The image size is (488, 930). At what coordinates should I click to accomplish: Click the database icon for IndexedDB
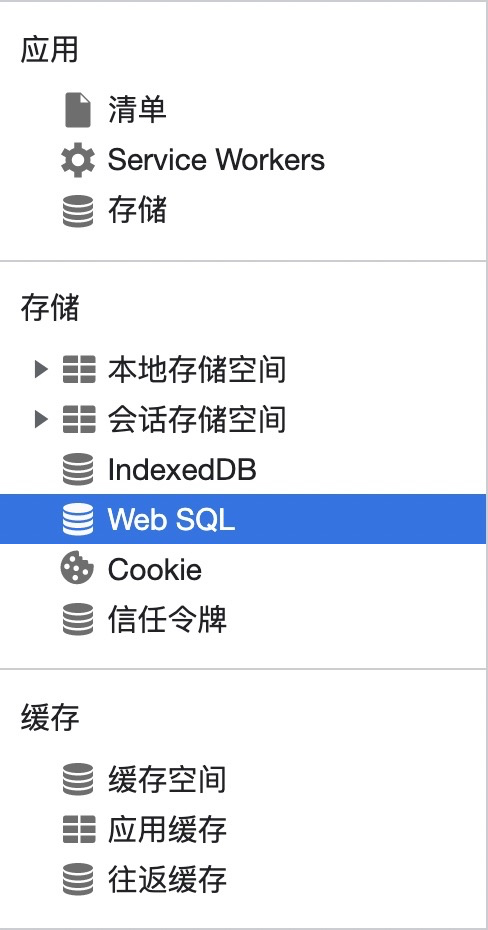pyautogui.click(x=78, y=469)
